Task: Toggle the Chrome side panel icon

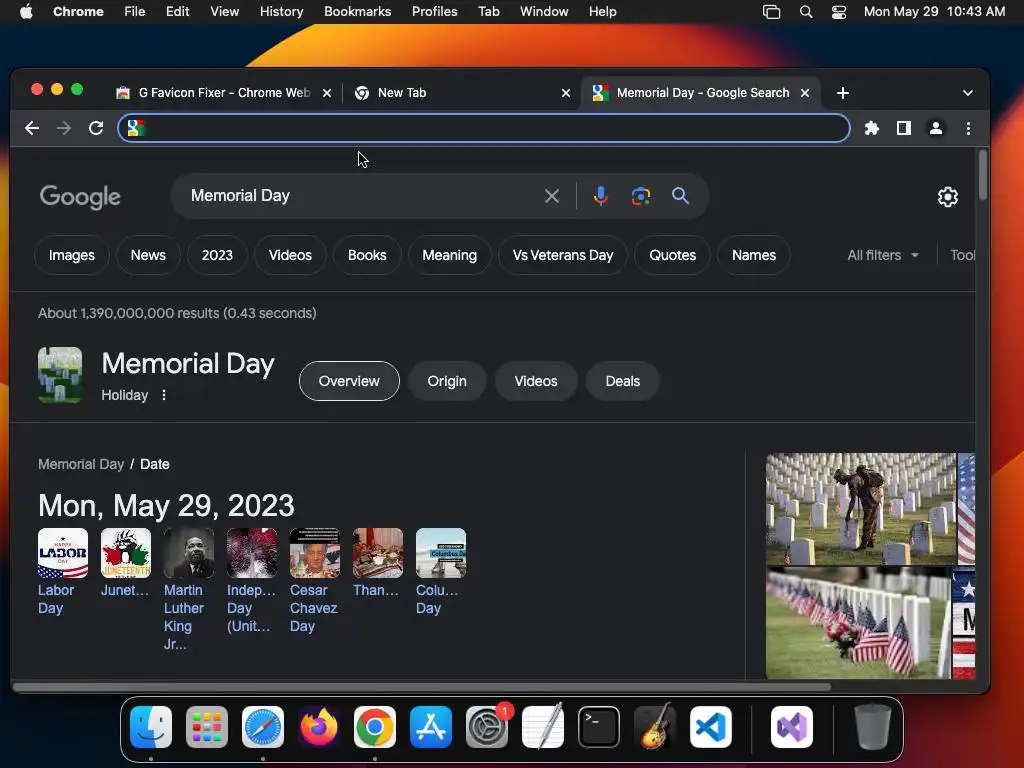Action: [x=904, y=129]
